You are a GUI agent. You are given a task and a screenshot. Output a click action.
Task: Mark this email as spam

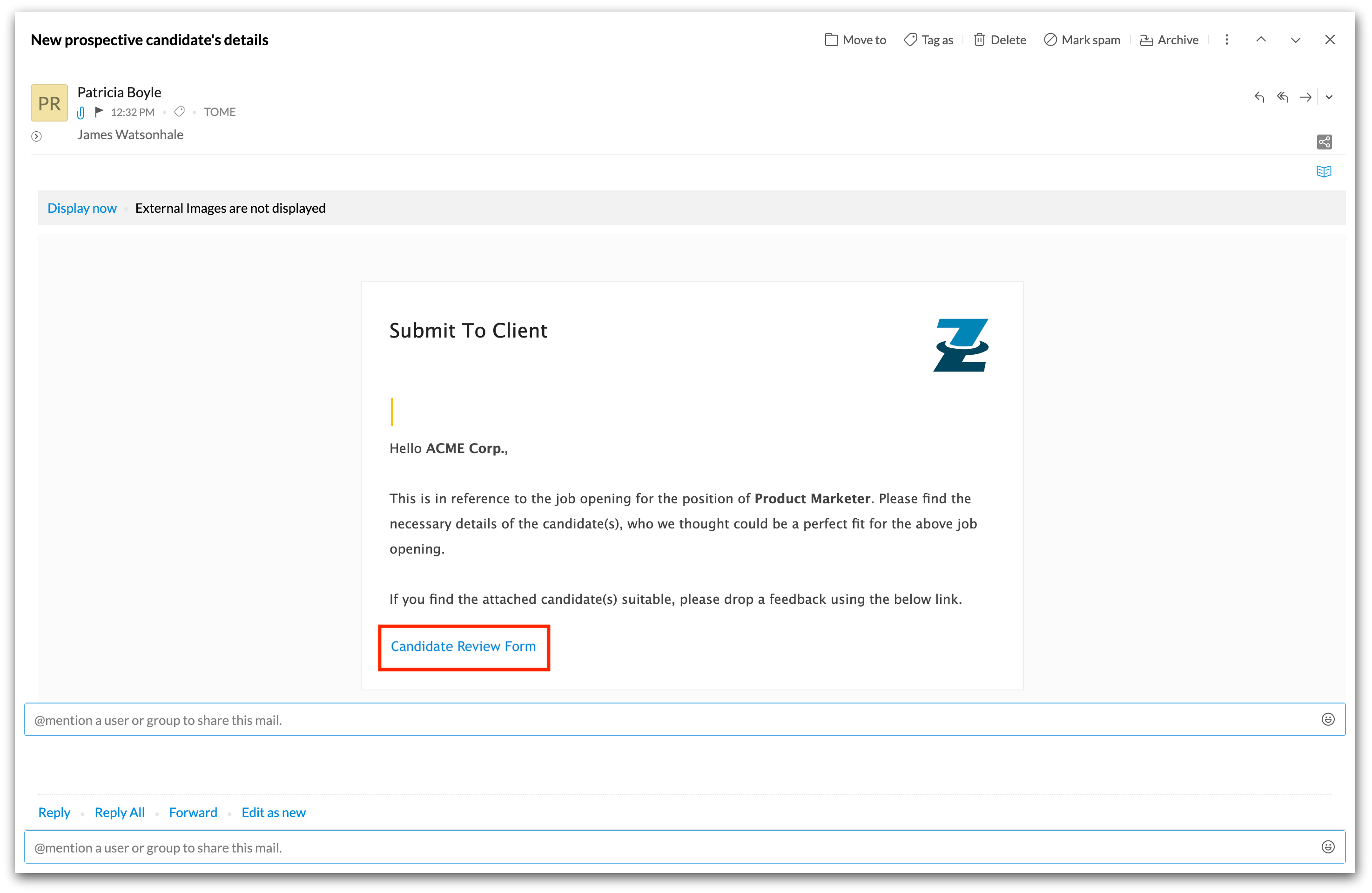[1082, 40]
